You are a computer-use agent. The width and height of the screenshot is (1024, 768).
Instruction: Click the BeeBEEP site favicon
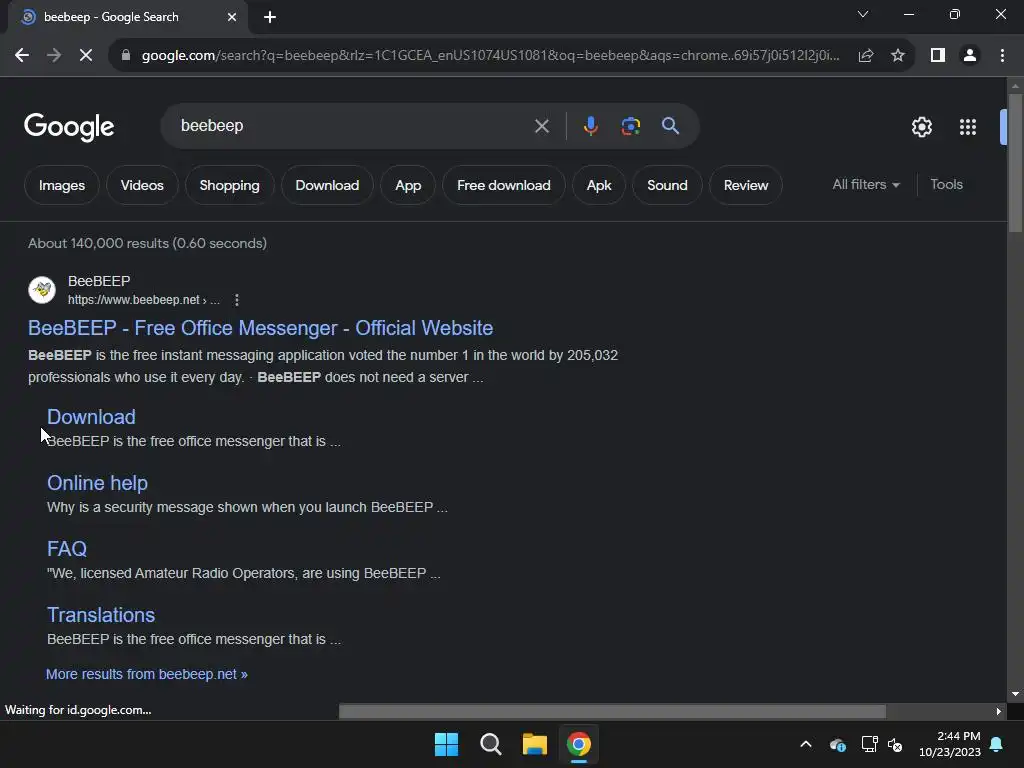[42, 289]
